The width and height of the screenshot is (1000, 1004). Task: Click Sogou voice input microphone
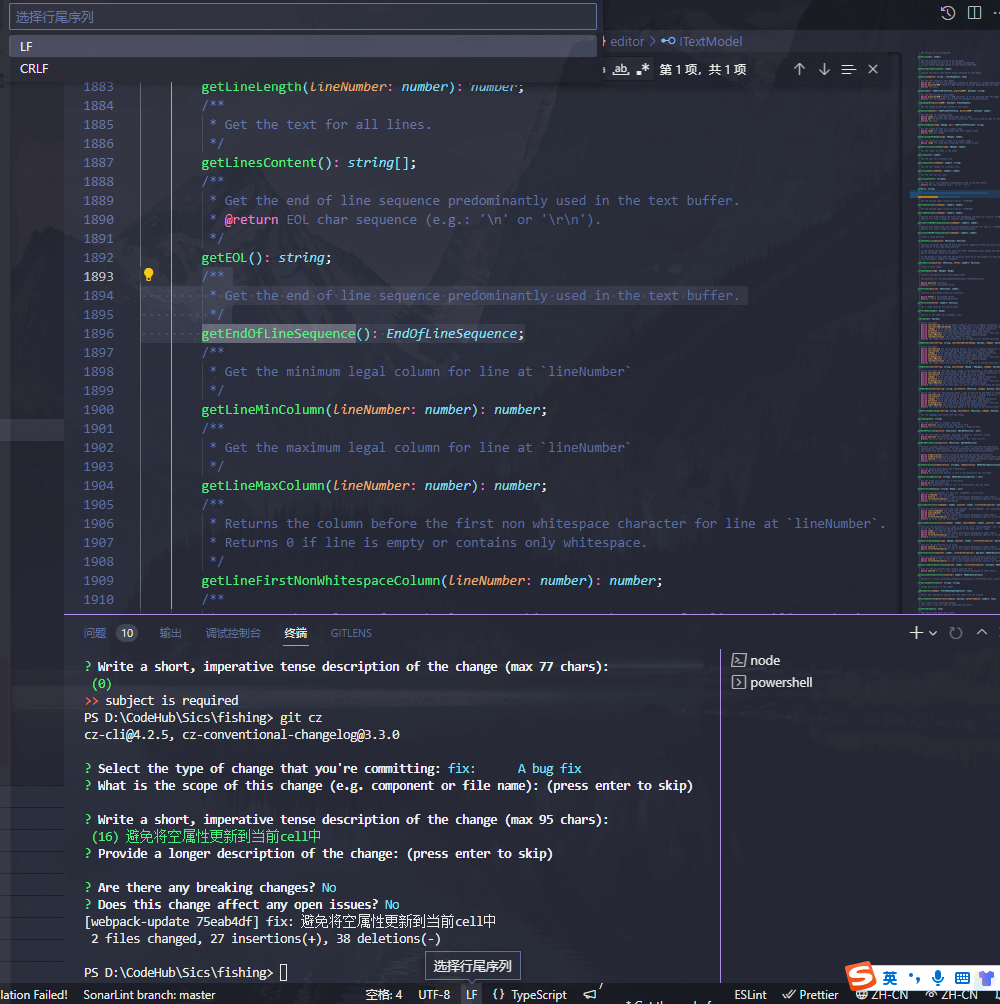click(938, 978)
